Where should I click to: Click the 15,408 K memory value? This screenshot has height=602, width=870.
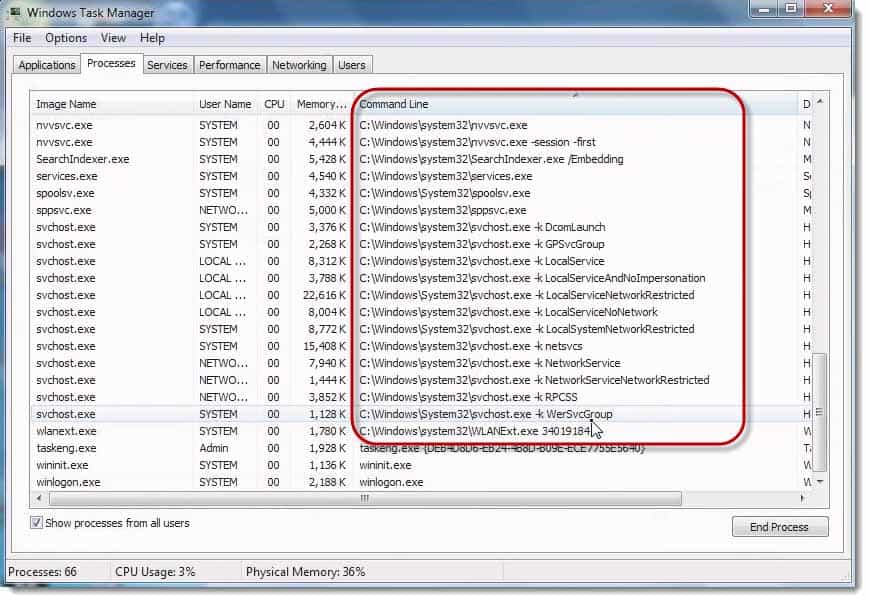pos(324,346)
